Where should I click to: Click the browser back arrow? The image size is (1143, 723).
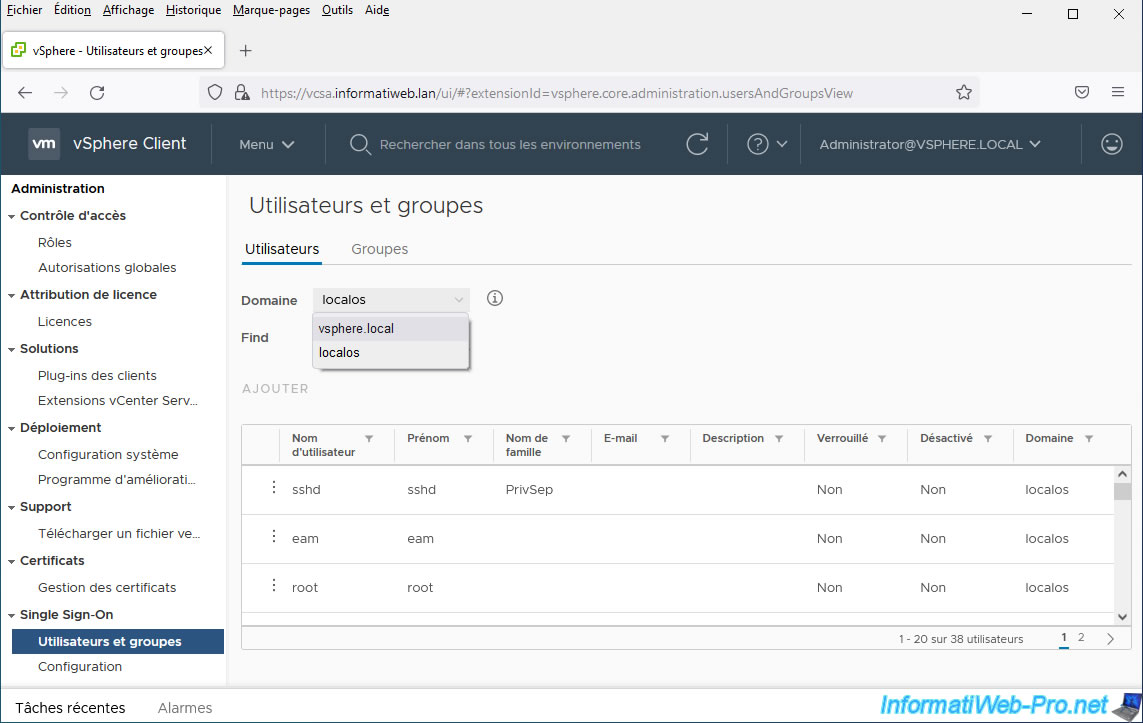[x=25, y=93]
